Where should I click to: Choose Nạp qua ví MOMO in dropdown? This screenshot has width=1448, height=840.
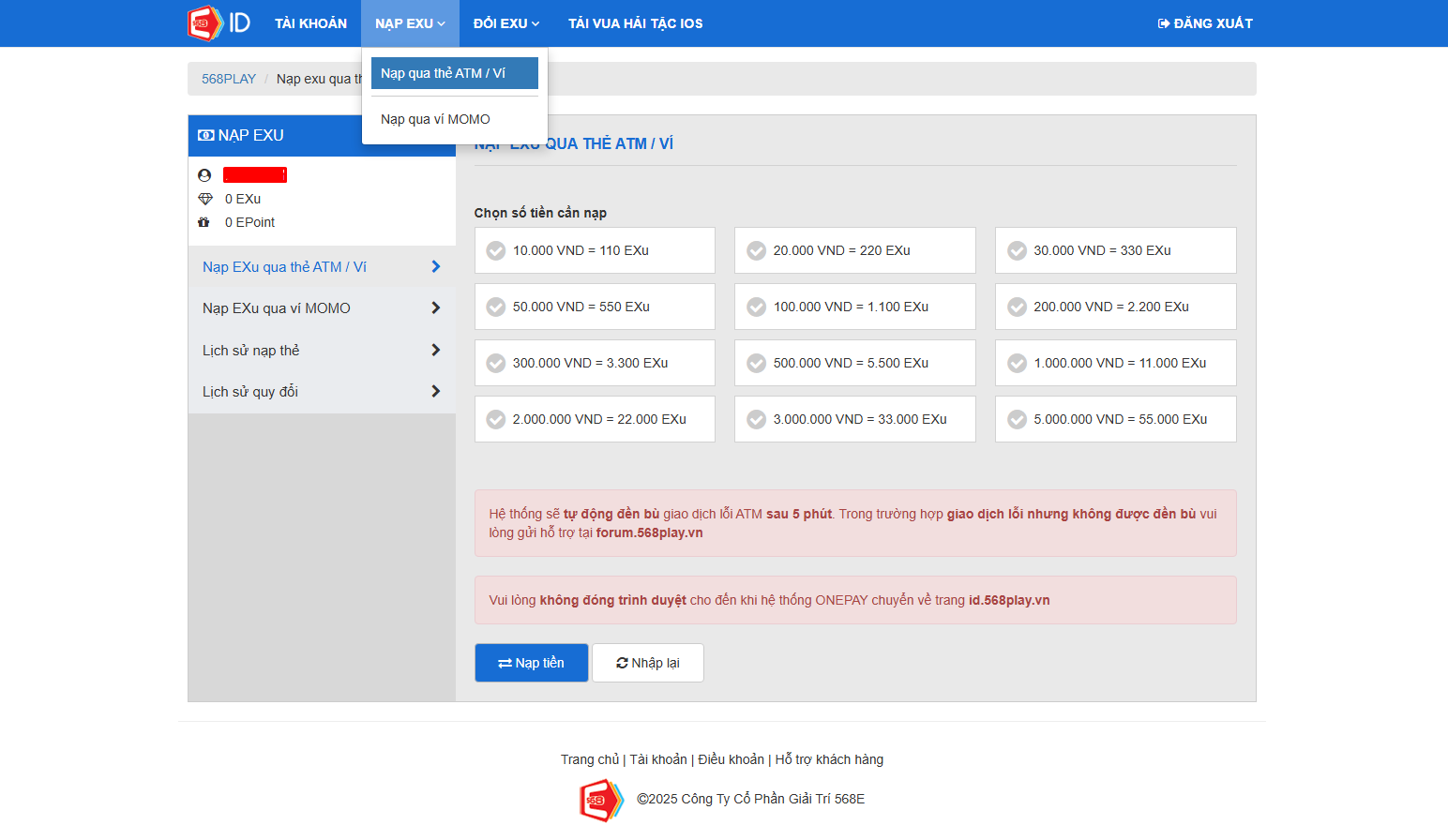[x=455, y=119]
